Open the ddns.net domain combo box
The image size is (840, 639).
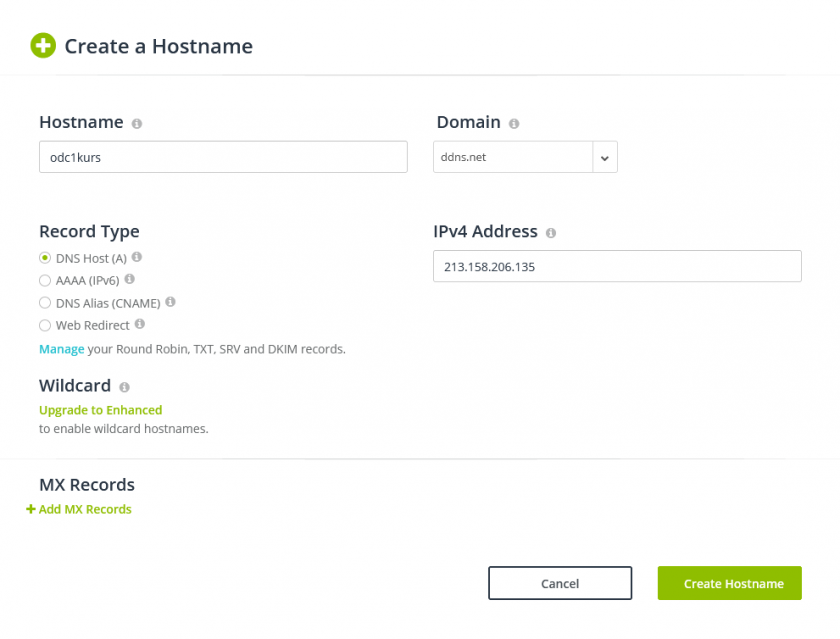[x=525, y=157]
